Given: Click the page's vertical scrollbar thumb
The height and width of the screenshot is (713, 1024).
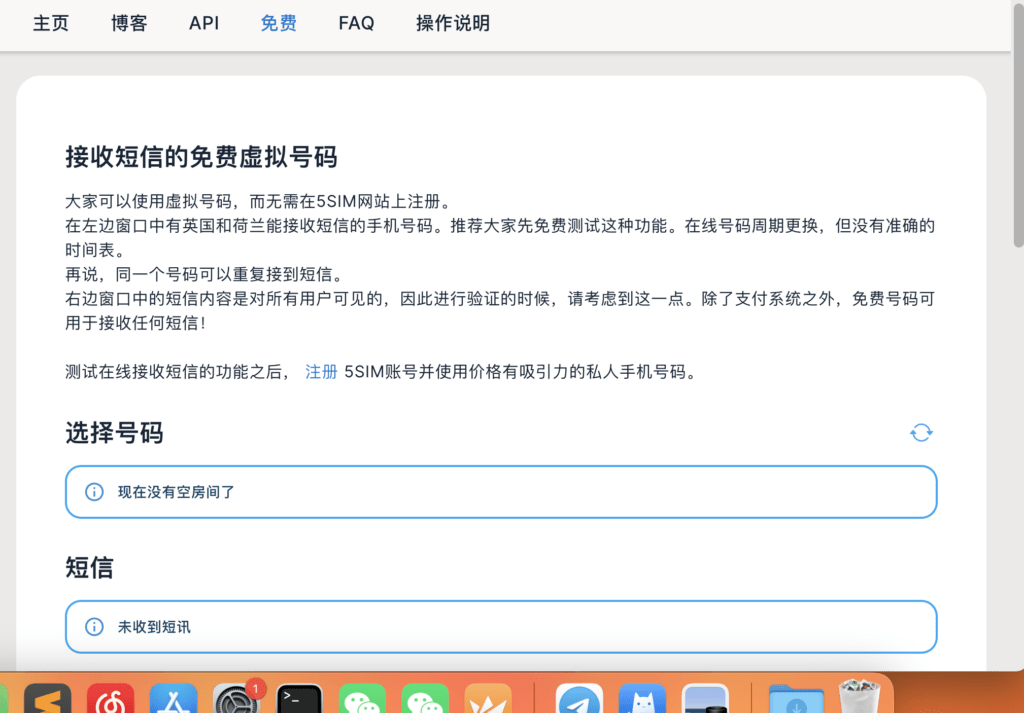Looking at the screenshot, I should pos(1018,124).
